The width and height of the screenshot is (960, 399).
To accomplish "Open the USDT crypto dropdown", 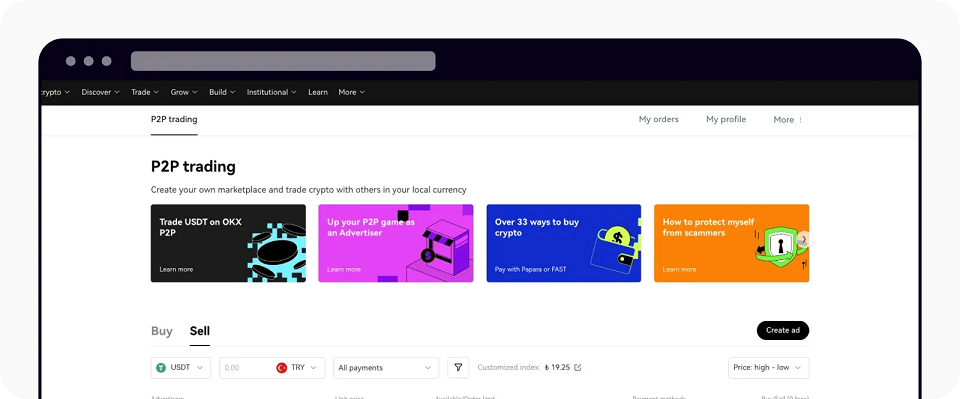I will pos(181,368).
